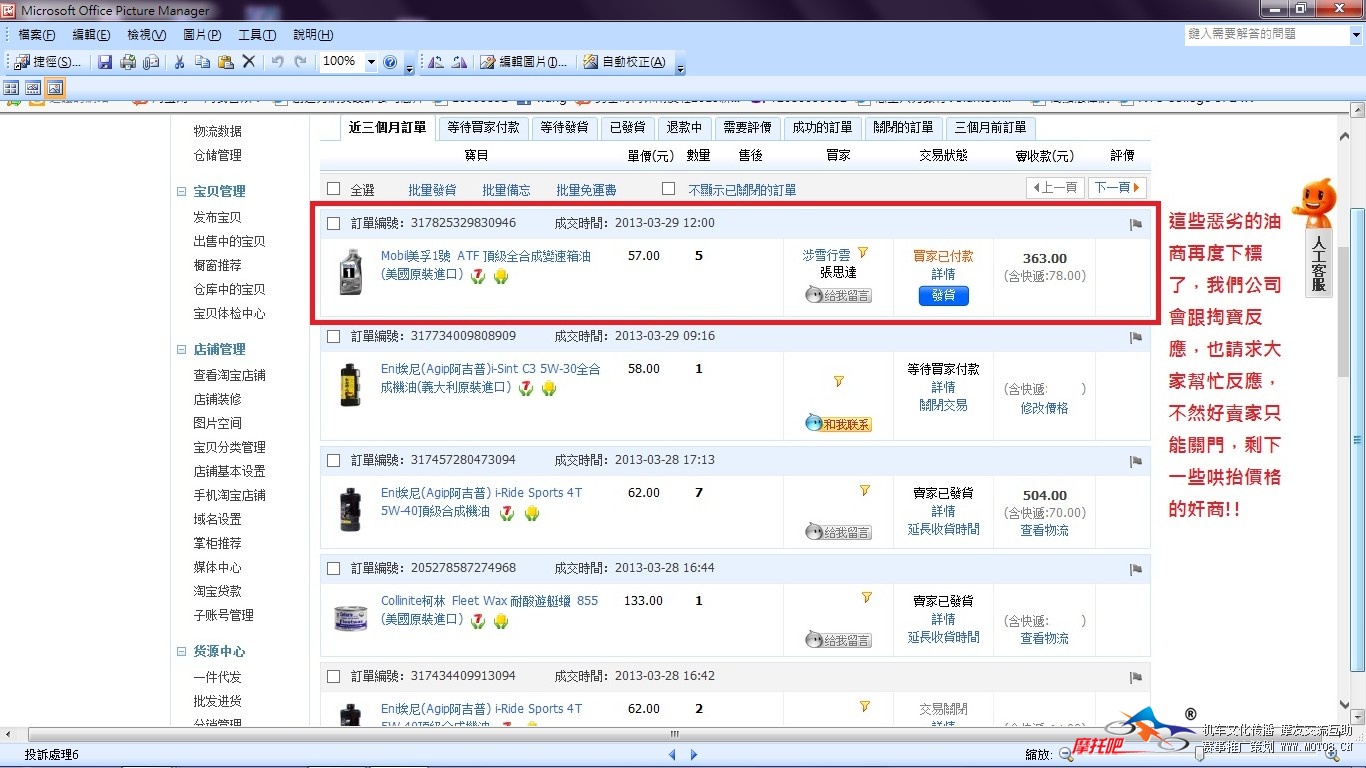1366x768 pixels.
Task: Open Edit Pictures (編輯圖片) task pane
Action: click(x=523, y=62)
